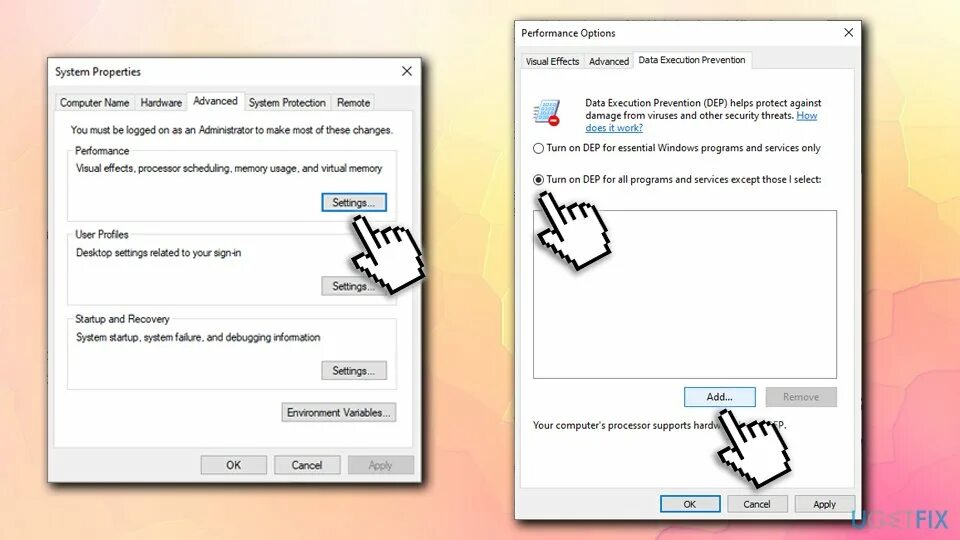
Task: Click 'System startup, system failure' description text
Action: click(198, 337)
